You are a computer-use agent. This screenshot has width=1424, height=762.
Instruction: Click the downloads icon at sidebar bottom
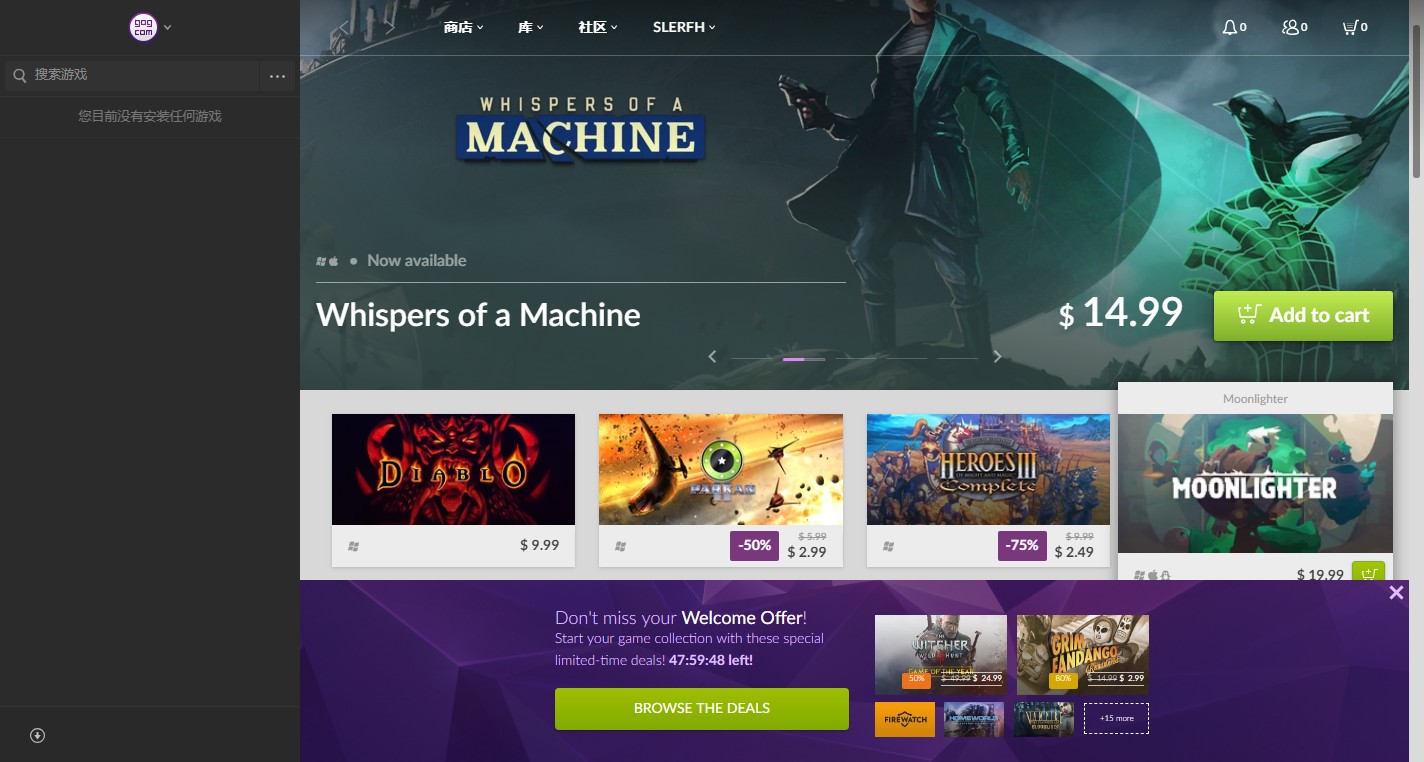(38, 735)
